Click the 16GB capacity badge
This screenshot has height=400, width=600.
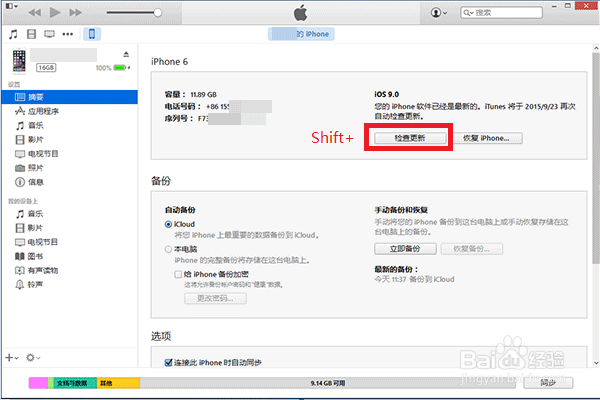pyautogui.click(x=46, y=68)
